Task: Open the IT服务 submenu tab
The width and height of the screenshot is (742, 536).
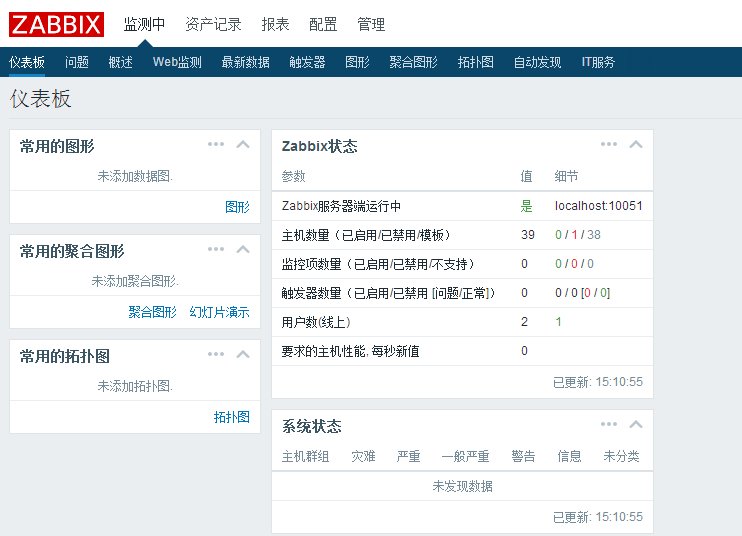Action: [x=598, y=62]
